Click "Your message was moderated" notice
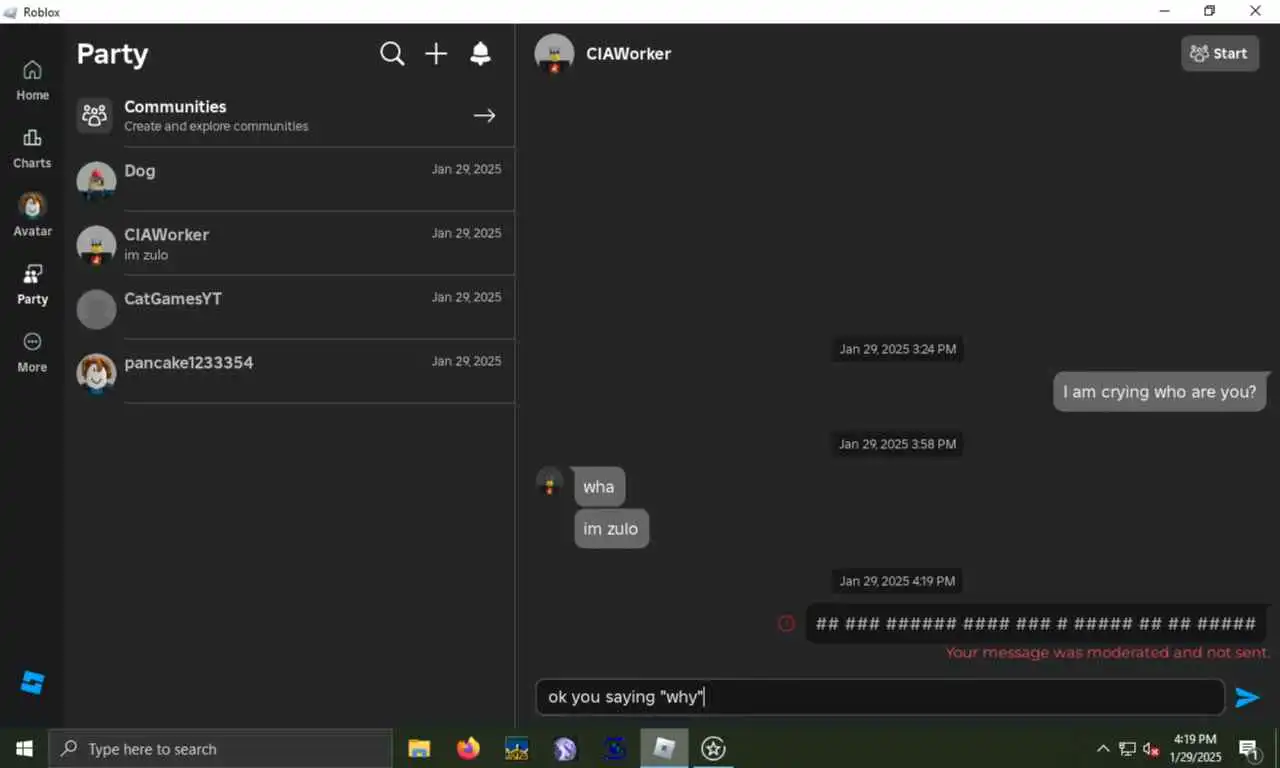This screenshot has width=1280, height=768. pos(1108,653)
